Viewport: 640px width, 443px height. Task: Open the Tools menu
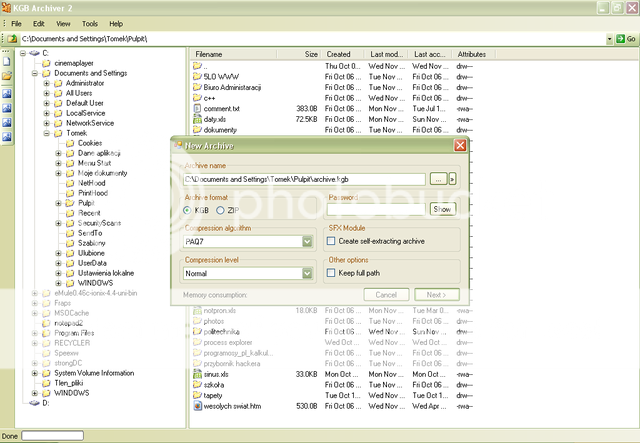point(90,24)
